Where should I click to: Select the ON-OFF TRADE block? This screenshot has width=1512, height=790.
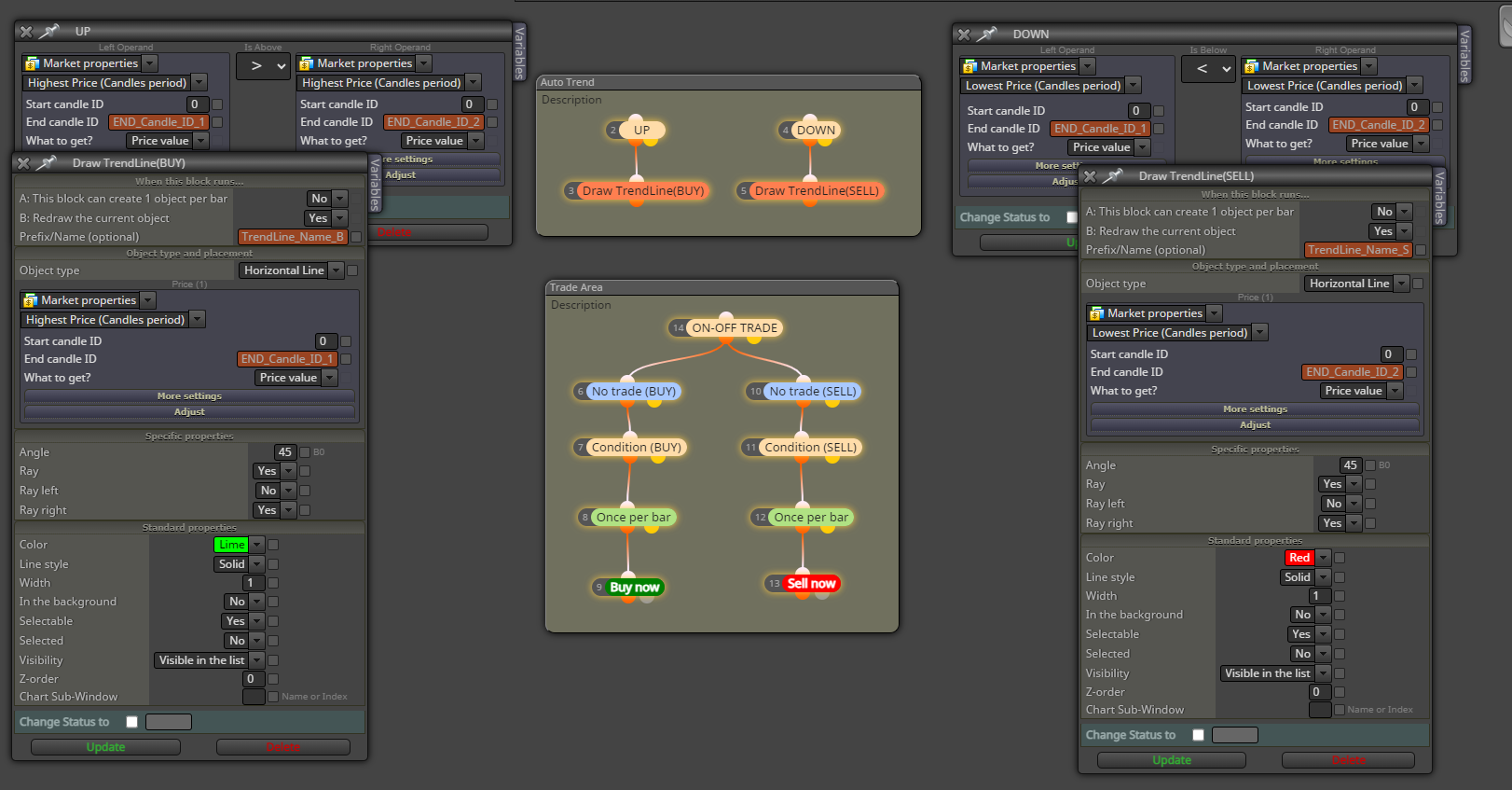coord(735,328)
